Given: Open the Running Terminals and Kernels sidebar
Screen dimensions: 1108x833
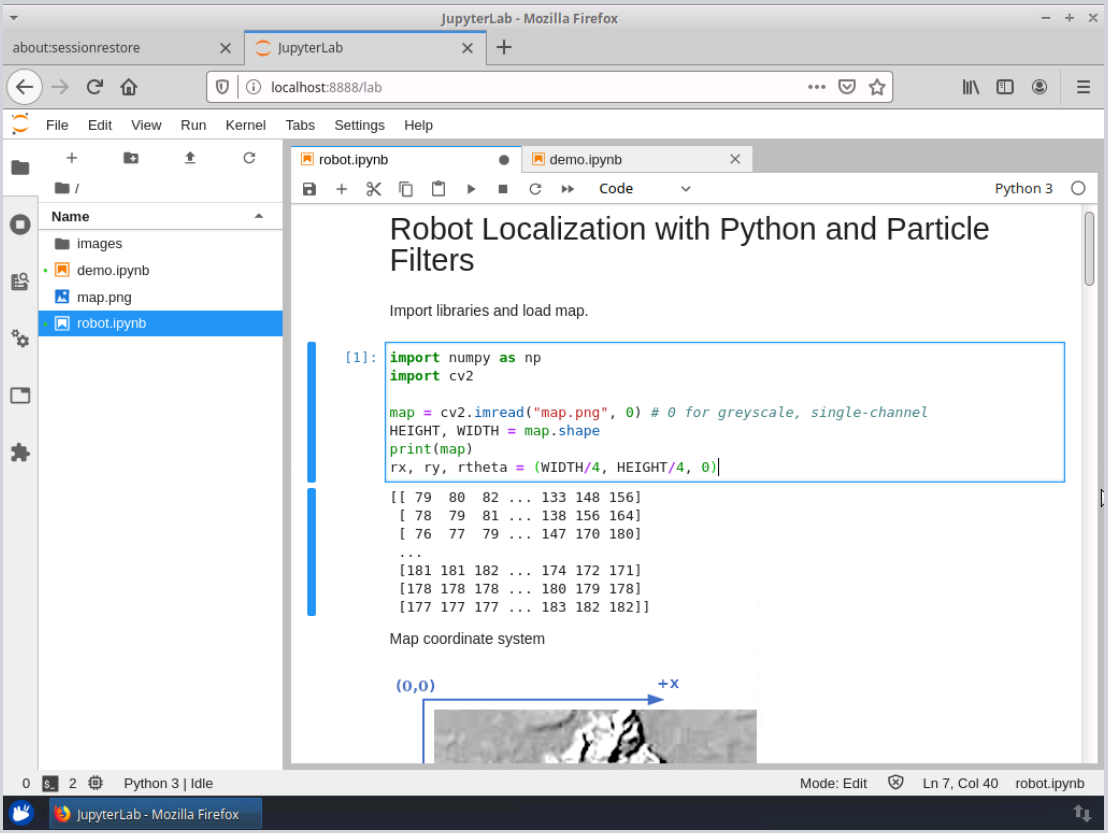Looking at the screenshot, I should pyautogui.click(x=20, y=225).
